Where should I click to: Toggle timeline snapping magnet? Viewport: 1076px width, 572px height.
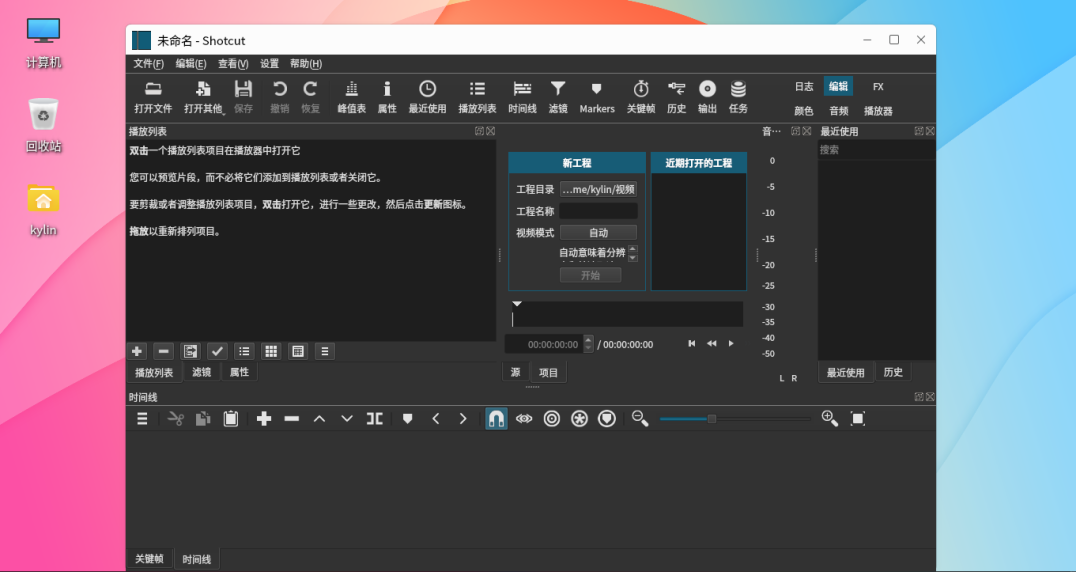point(496,418)
